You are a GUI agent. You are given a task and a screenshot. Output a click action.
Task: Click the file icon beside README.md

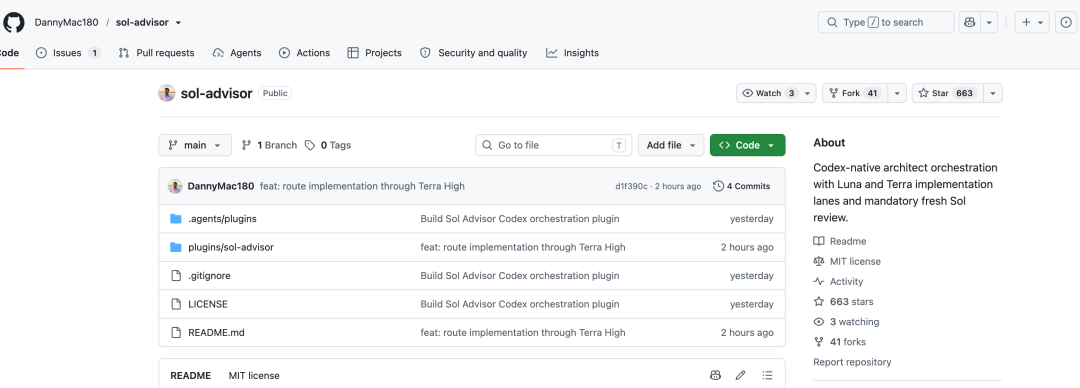176,332
